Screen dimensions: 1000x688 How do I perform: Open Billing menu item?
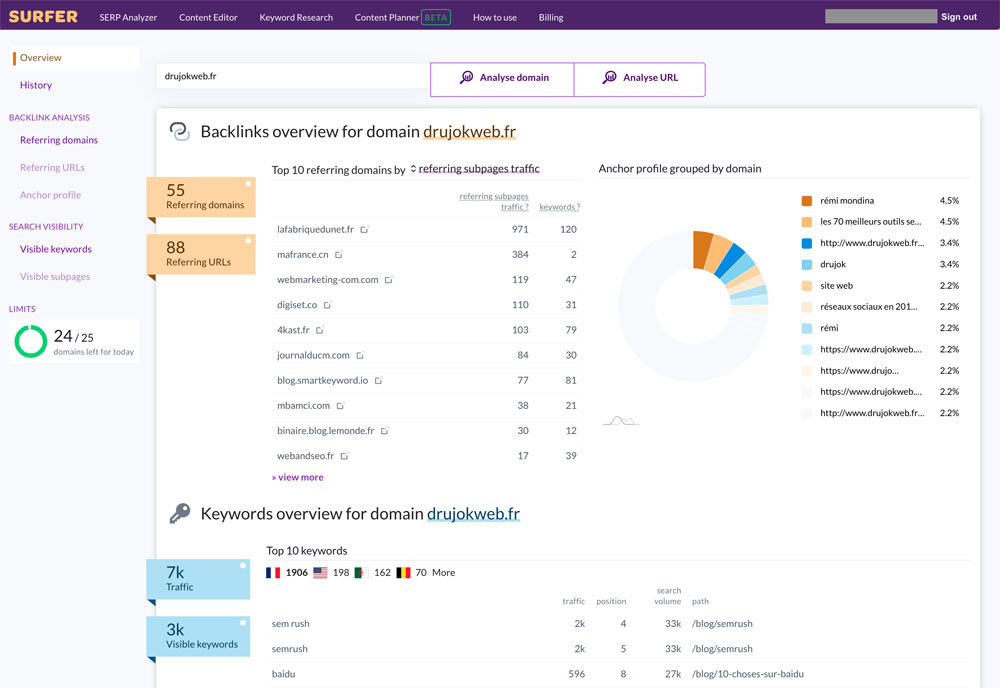point(551,17)
